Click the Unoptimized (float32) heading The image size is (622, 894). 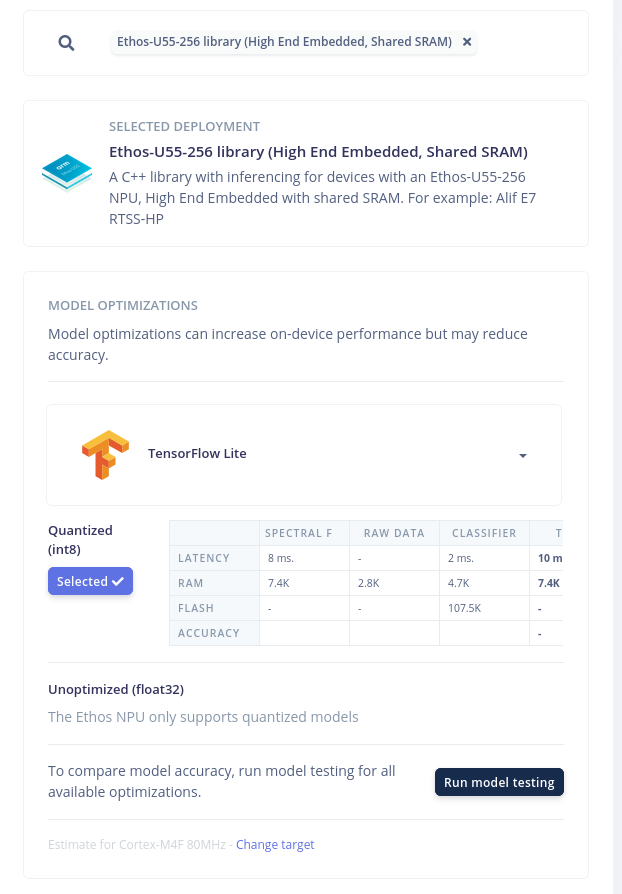click(x=116, y=689)
